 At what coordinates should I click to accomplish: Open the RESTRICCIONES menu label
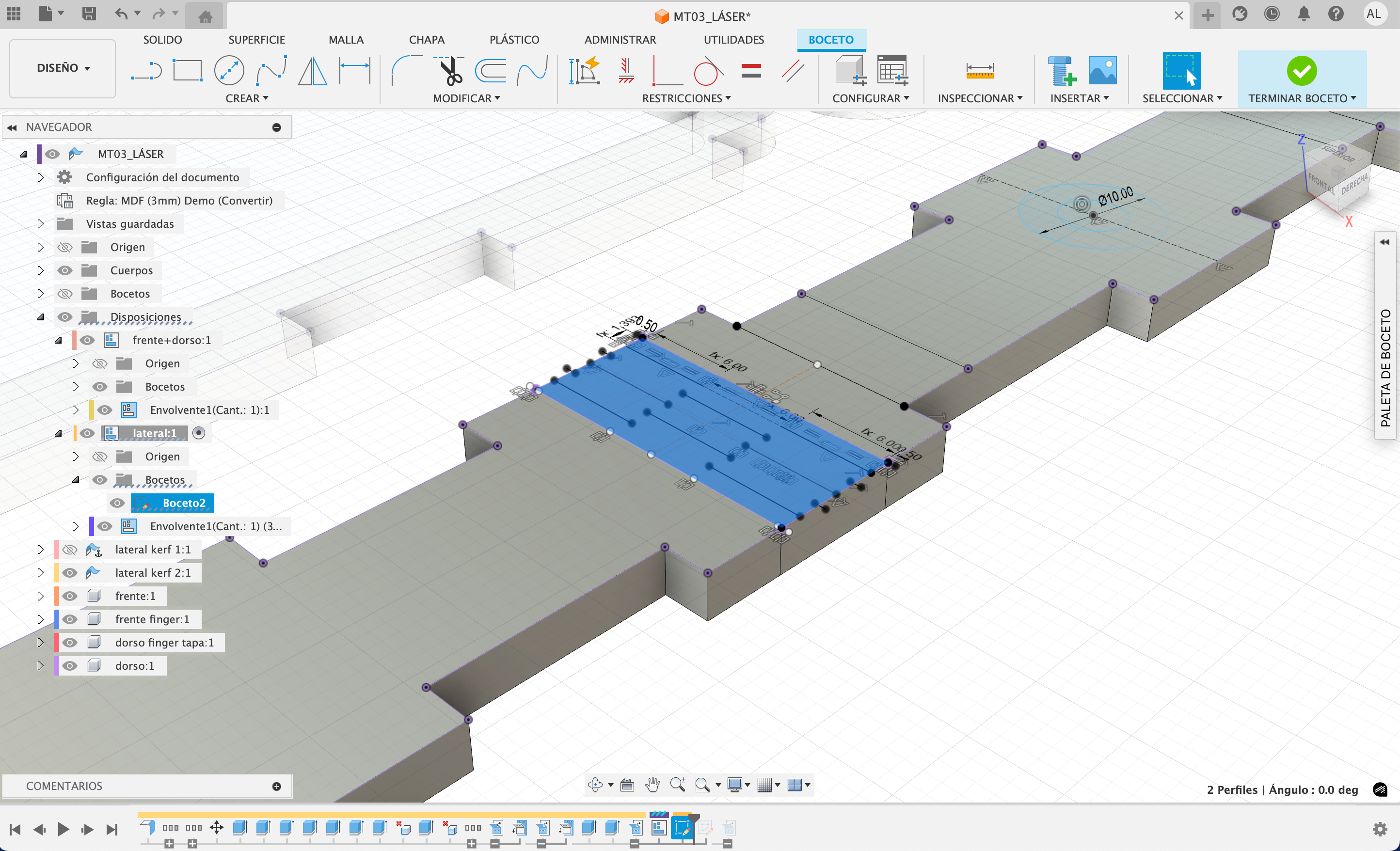pyautogui.click(x=686, y=98)
